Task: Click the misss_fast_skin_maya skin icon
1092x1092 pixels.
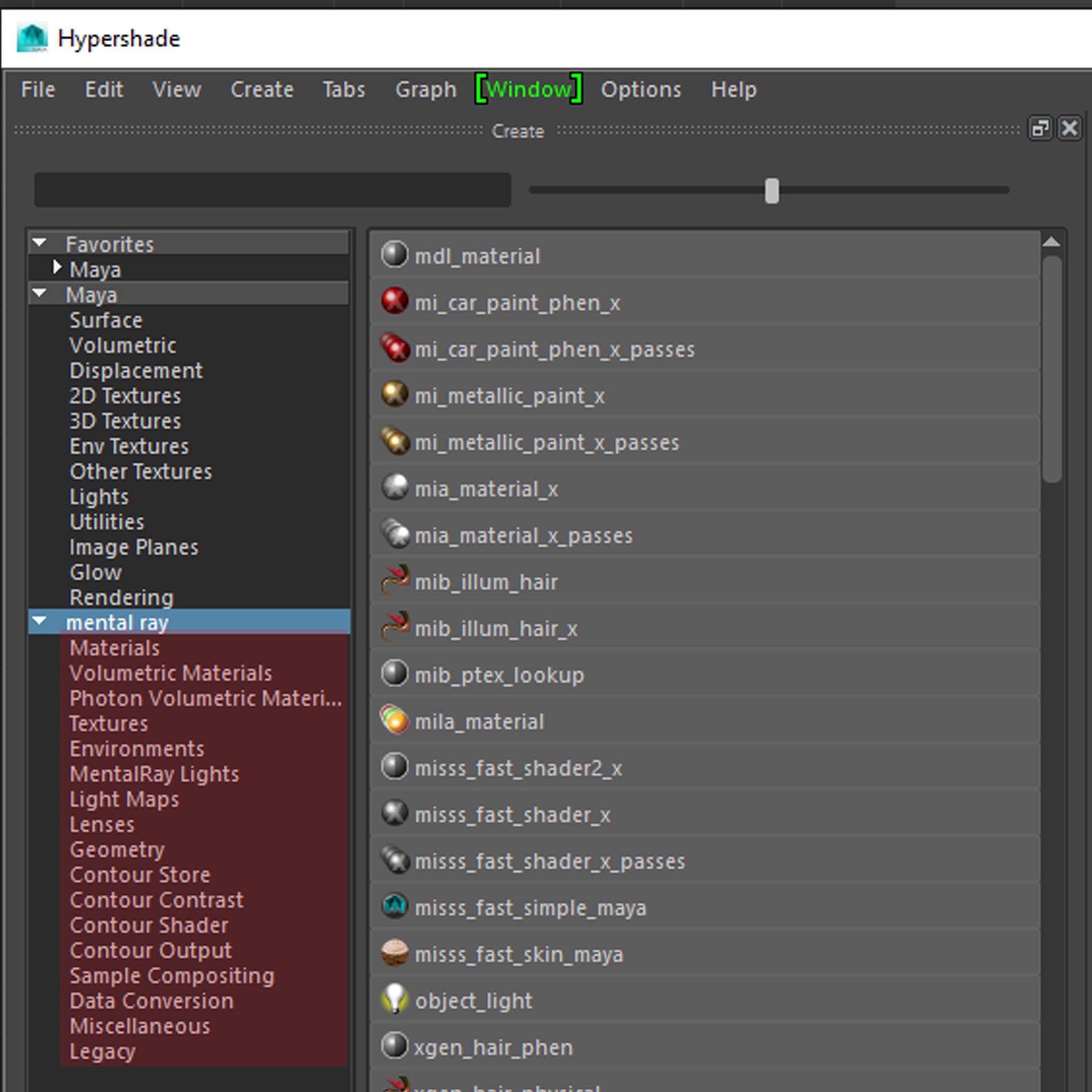Action: pos(394,953)
